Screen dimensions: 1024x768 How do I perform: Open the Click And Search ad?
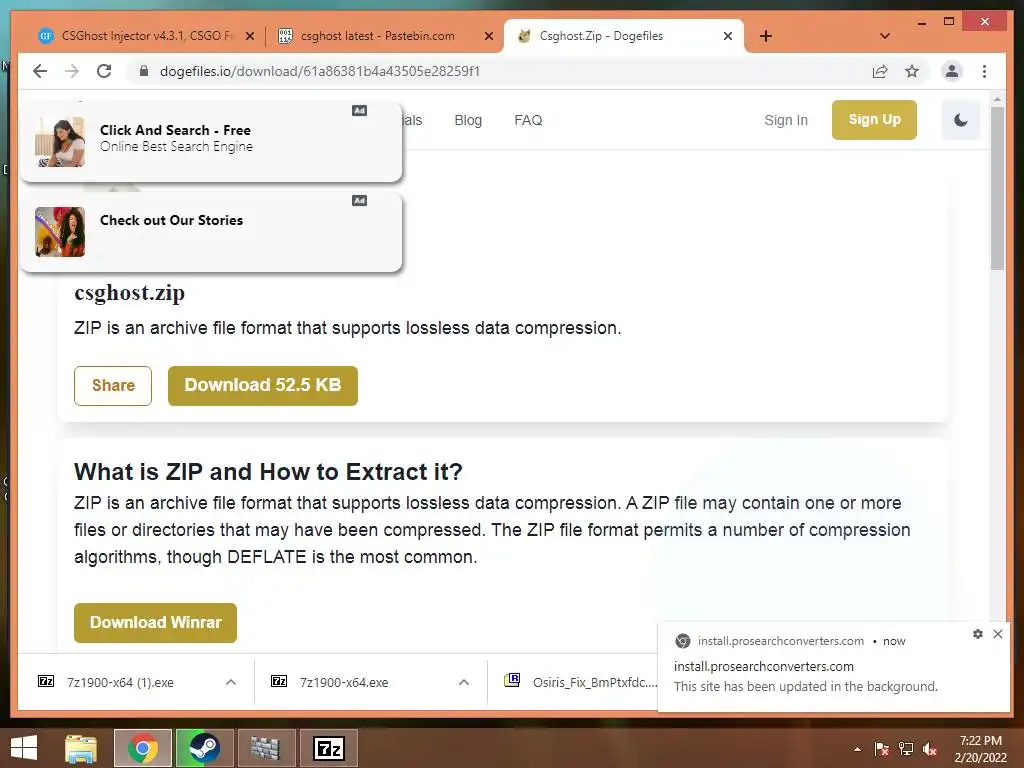tap(212, 141)
